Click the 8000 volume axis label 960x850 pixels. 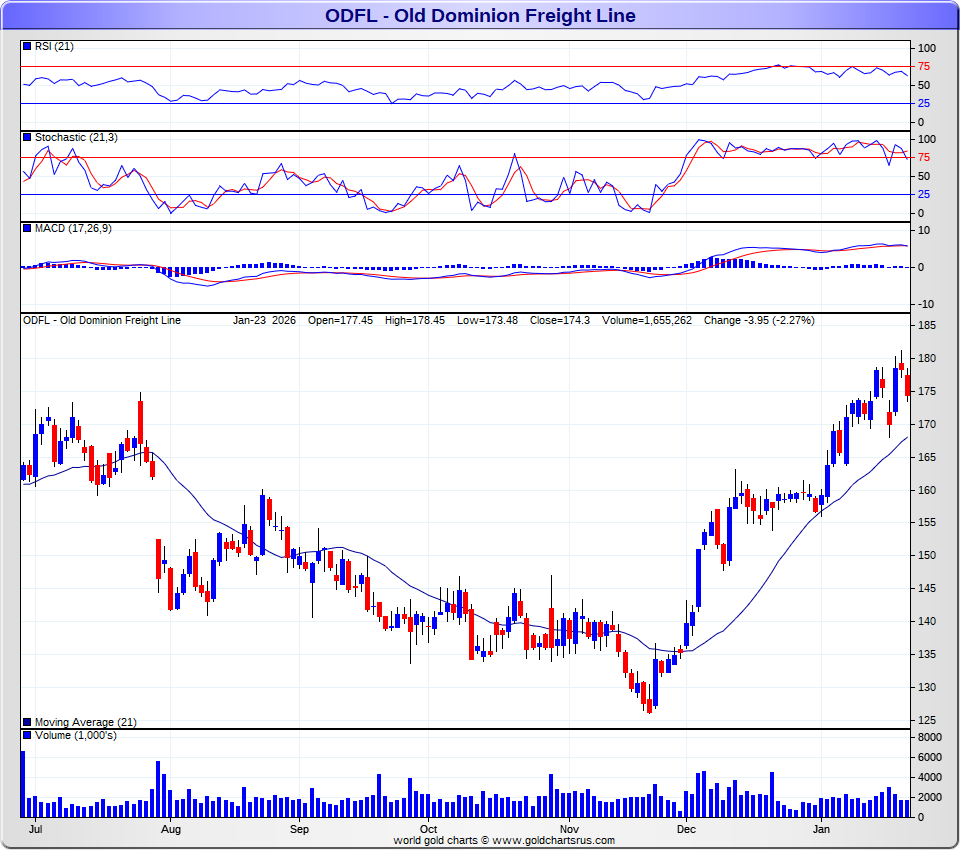929,737
